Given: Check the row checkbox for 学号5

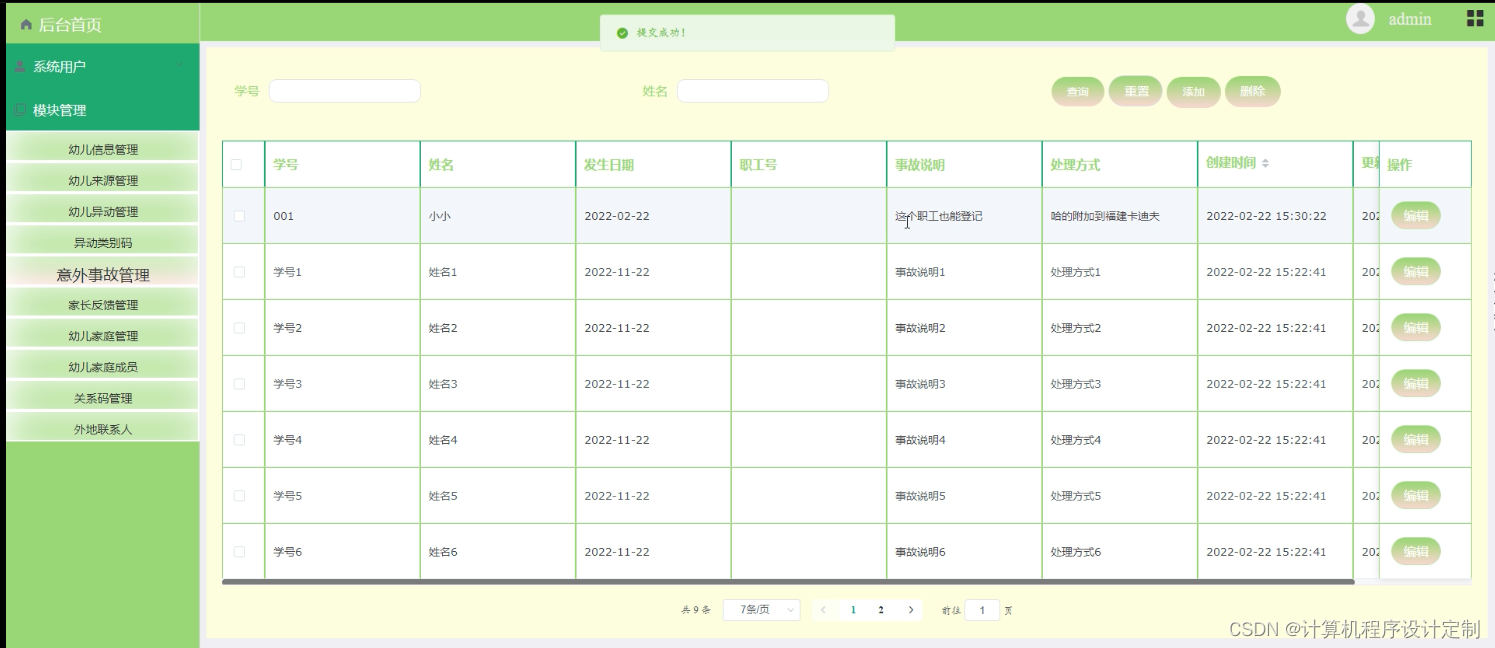Looking at the screenshot, I should click(x=239, y=496).
